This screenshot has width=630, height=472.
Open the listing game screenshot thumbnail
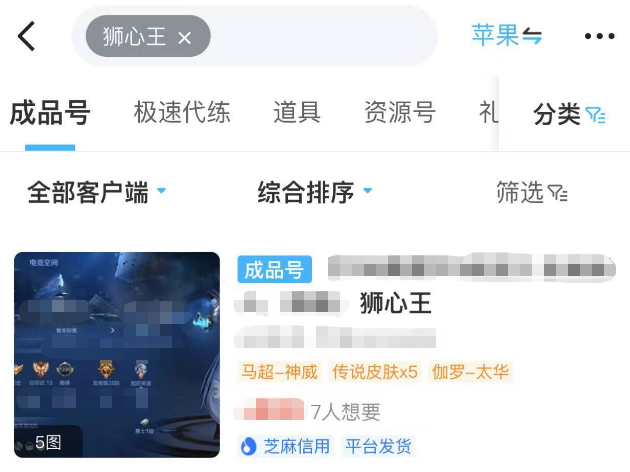(117, 355)
